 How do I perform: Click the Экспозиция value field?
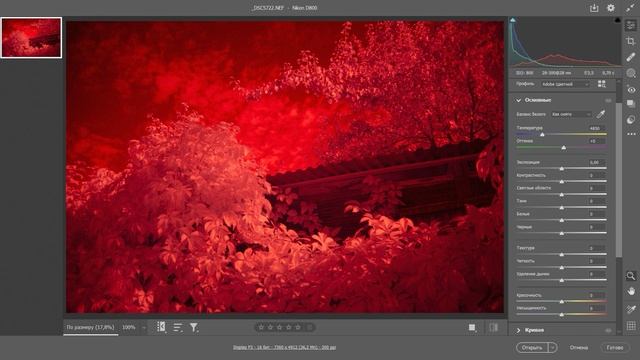click(x=596, y=162)
